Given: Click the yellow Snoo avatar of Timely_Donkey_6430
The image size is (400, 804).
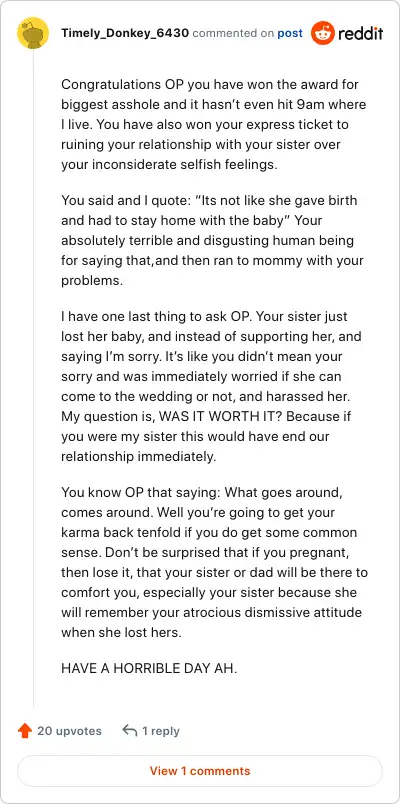Looking at the screenshot, I should 33,33.
